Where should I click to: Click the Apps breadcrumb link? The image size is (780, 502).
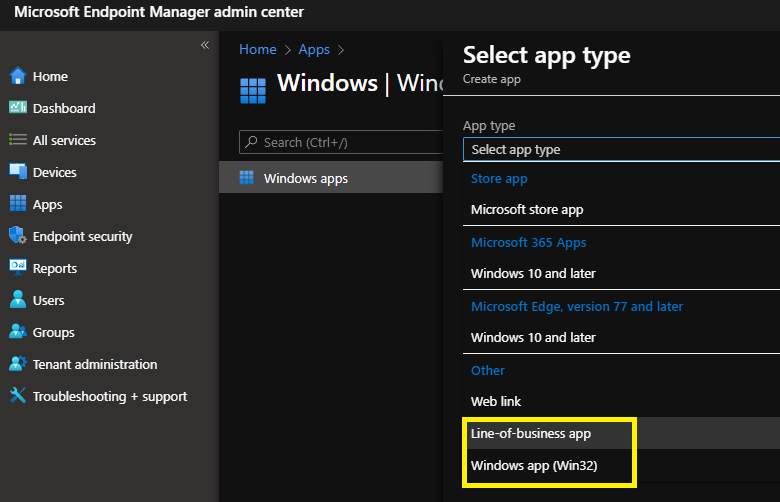pyautogui.click(x=314, y=49)
